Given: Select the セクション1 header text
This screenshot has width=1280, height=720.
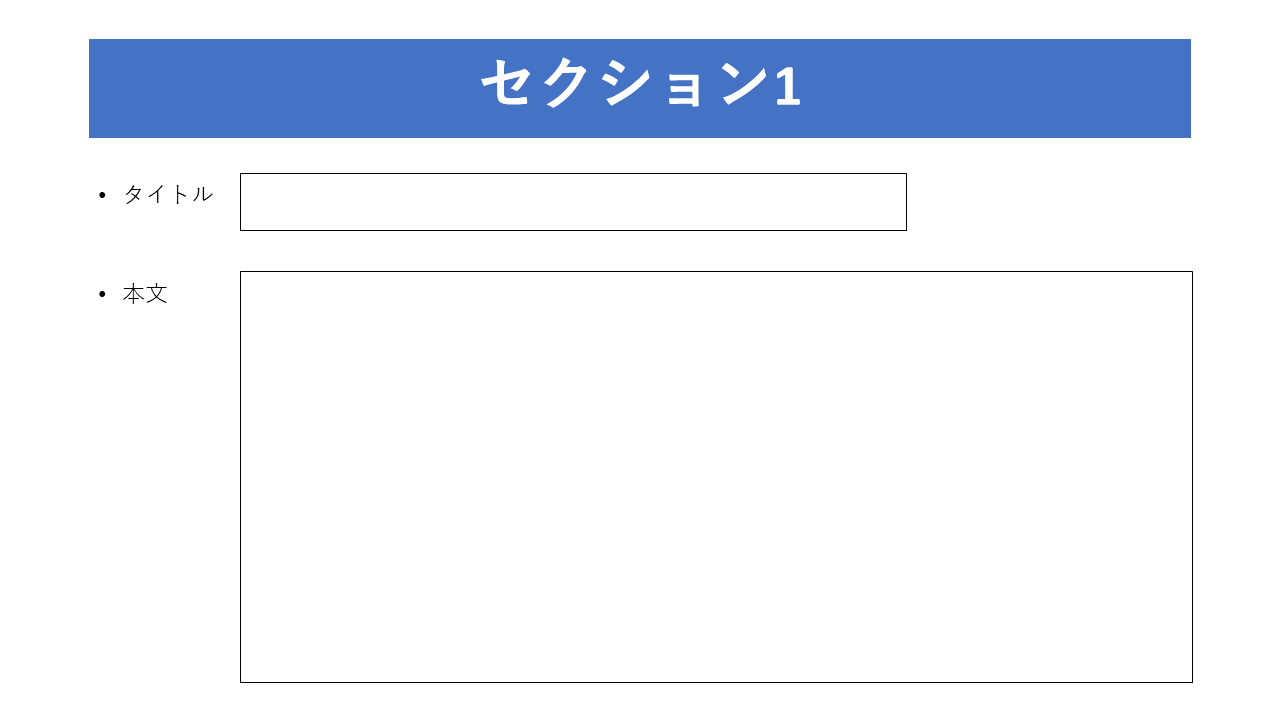Looking at the screenshot, I should click(x=641, y=84).
